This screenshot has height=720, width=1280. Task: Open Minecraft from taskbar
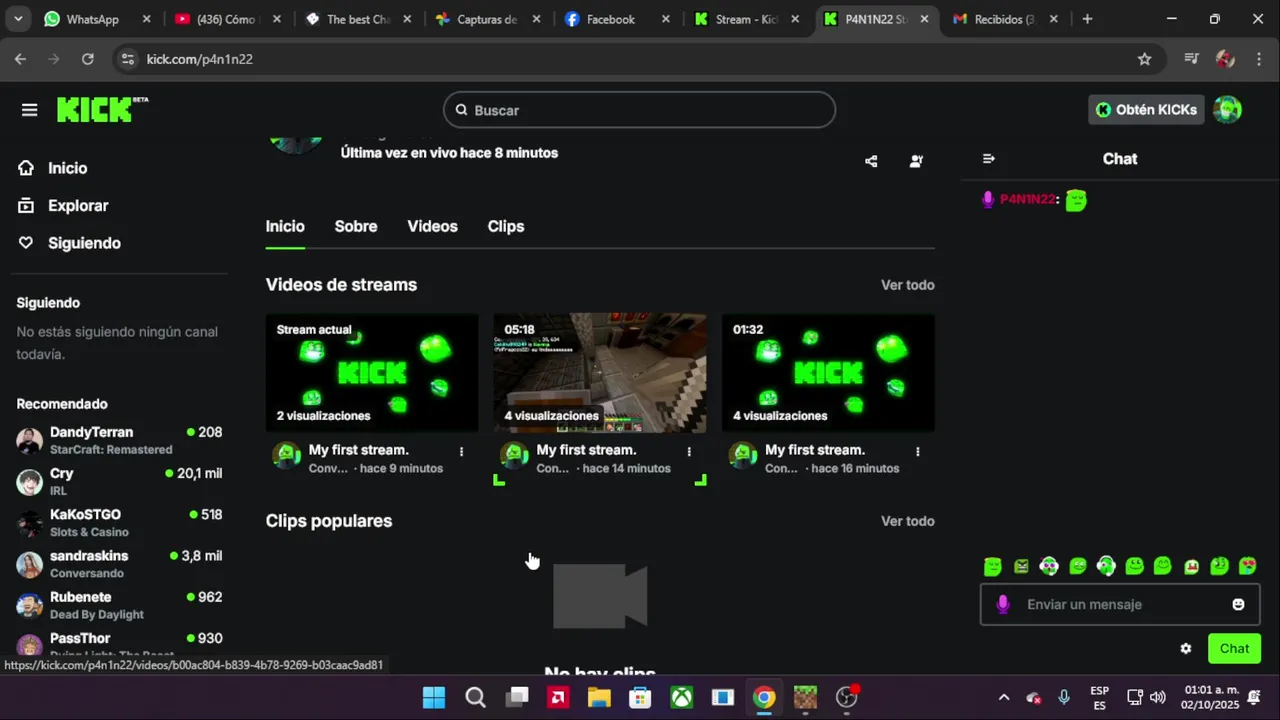tap(805, 697)
